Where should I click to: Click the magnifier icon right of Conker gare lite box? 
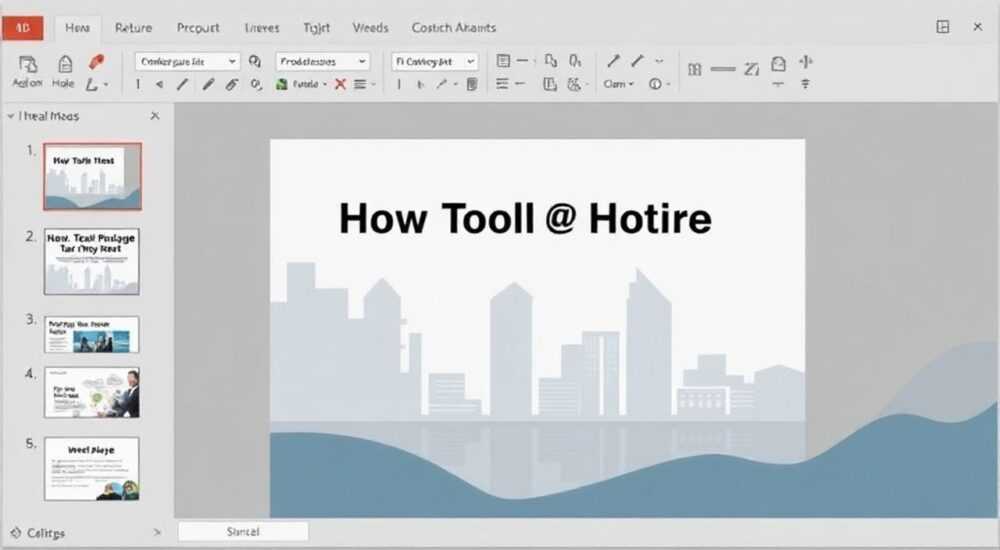(255, 62)
